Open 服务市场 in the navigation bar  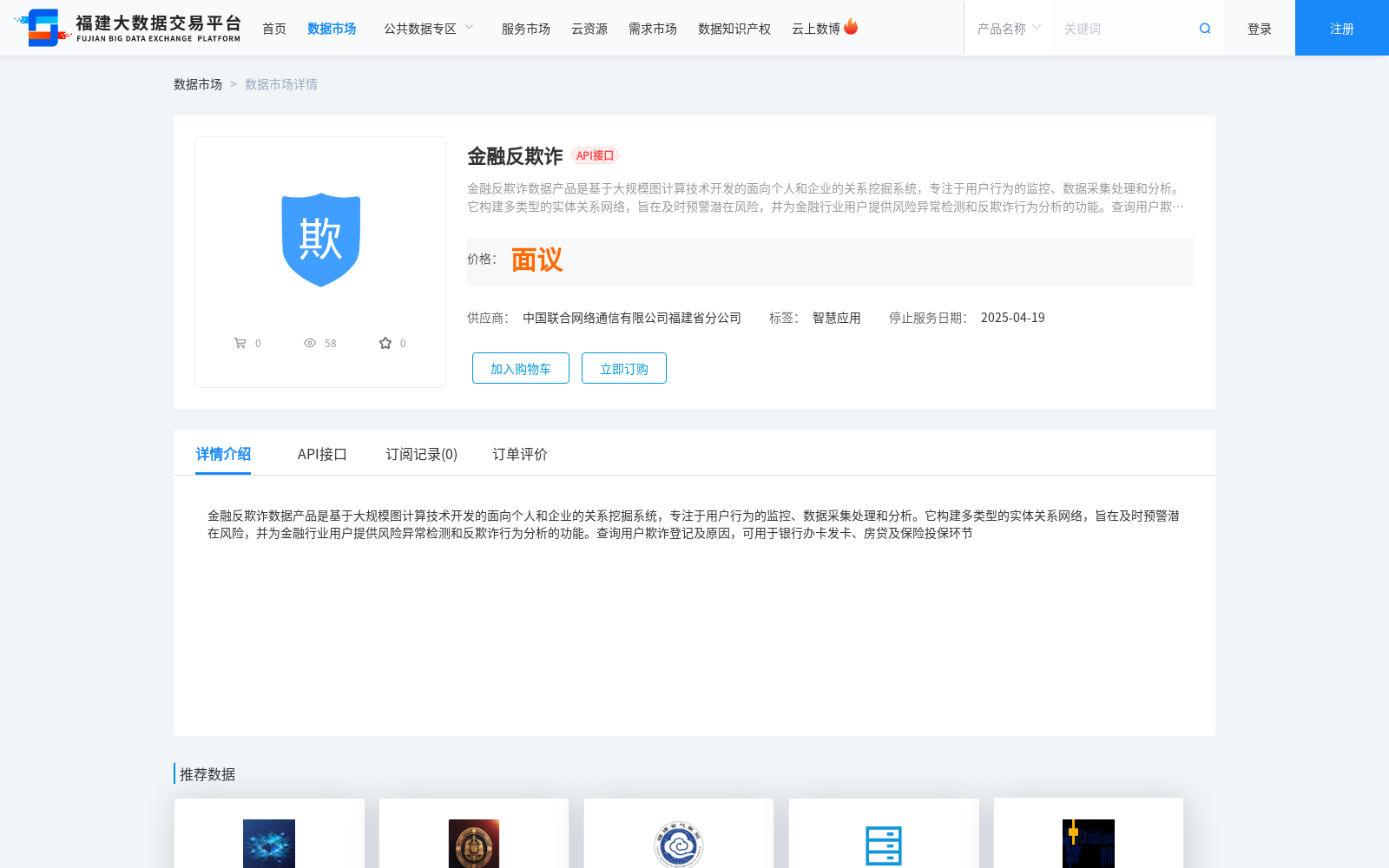pos(526,29)
